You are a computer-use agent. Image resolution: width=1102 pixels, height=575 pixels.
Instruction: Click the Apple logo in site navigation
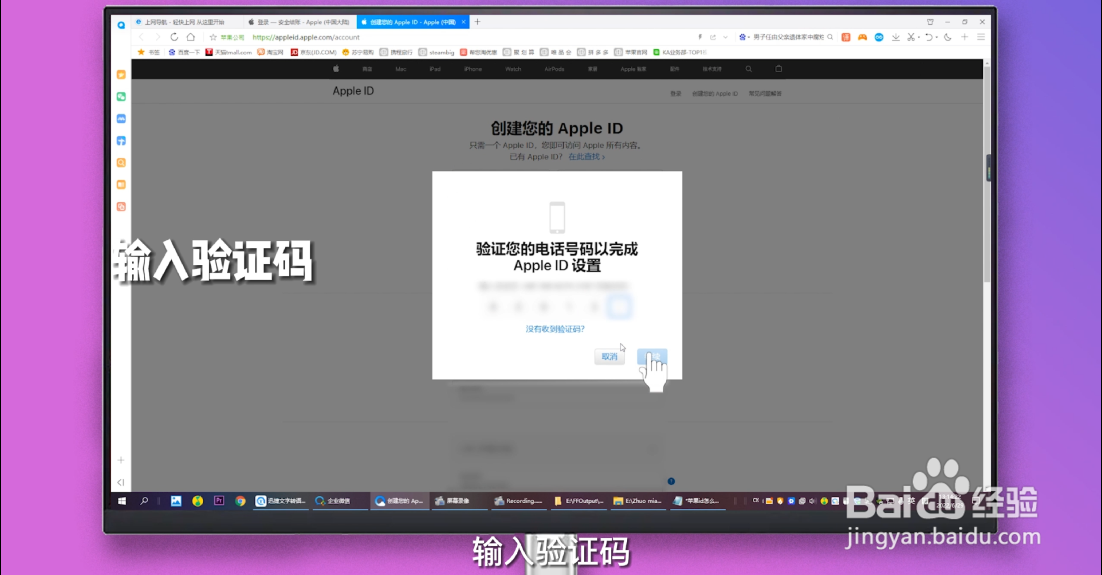[336, 69]
